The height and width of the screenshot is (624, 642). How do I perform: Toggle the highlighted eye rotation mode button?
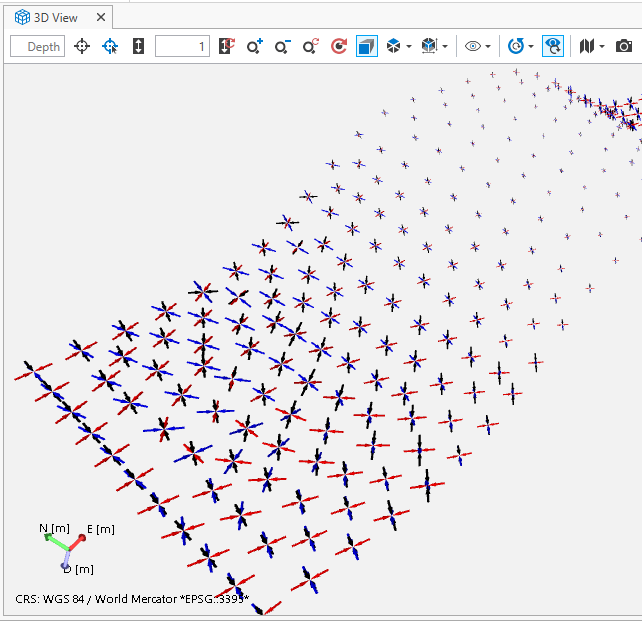pos(552,46)
